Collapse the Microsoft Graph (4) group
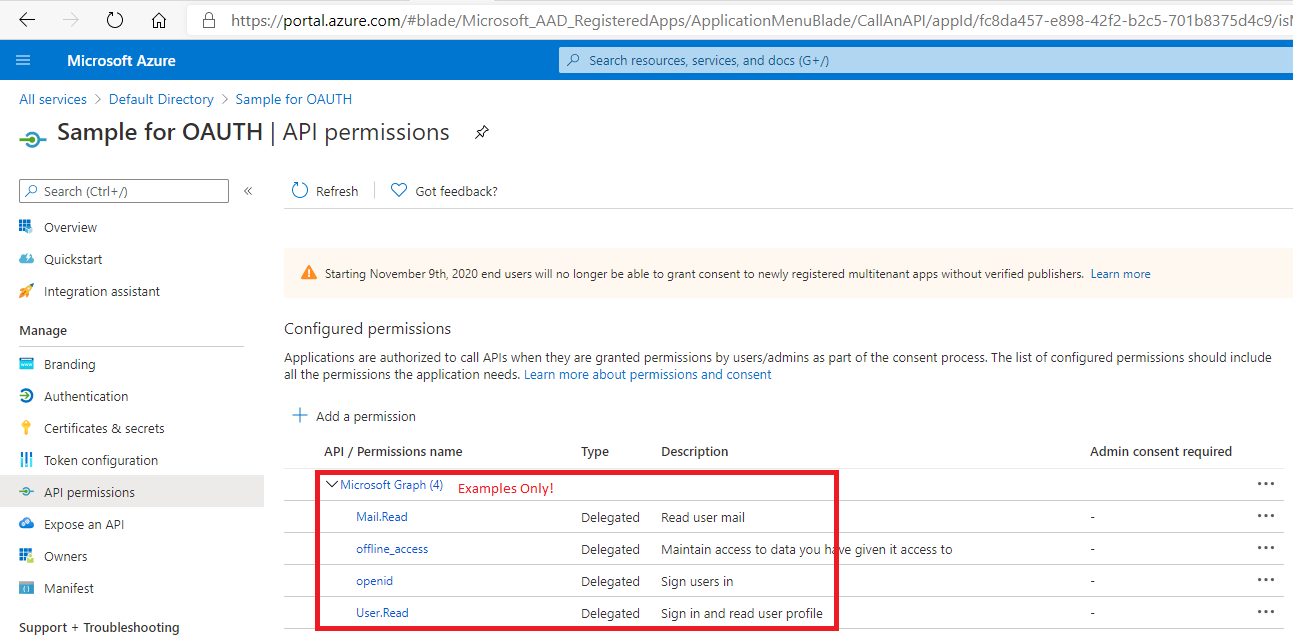The height and width of the screenshot is (638, 1293). click(332, 484)
